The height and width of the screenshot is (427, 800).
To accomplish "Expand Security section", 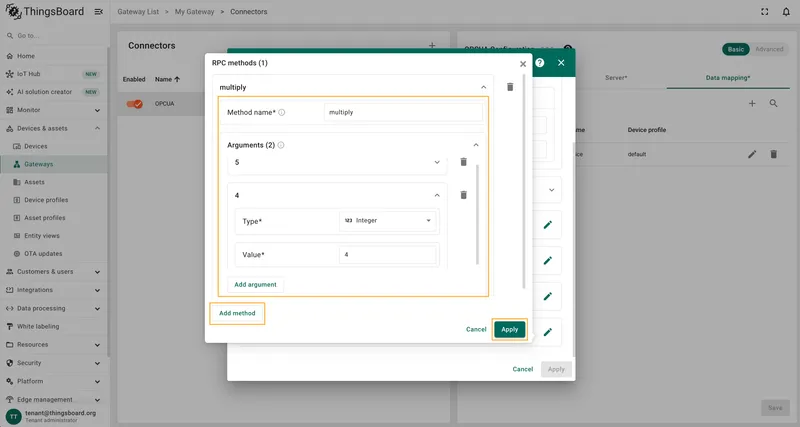I will [x=54, y=363].
